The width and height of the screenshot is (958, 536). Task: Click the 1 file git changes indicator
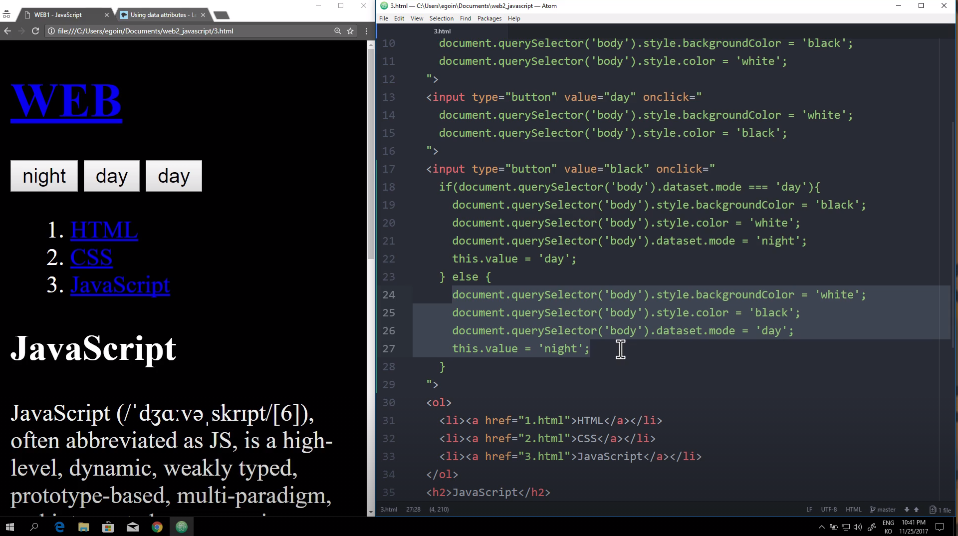[x=940, y=510]
